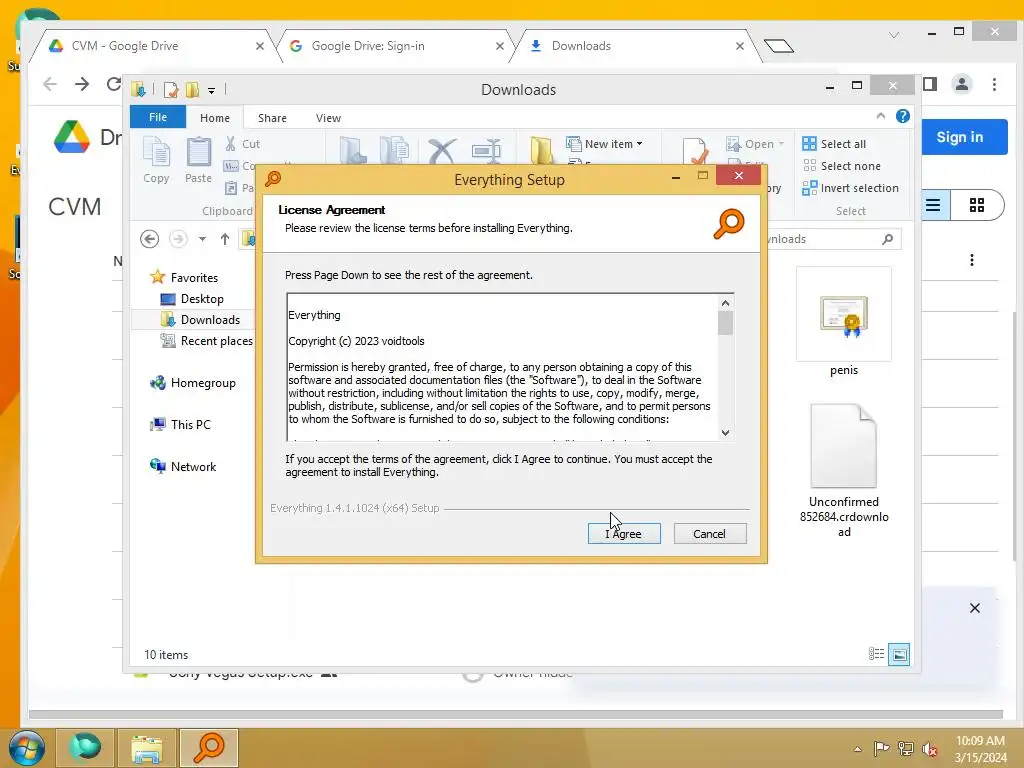Switch to Google Drive: Sign-in tab

(392, 46)
